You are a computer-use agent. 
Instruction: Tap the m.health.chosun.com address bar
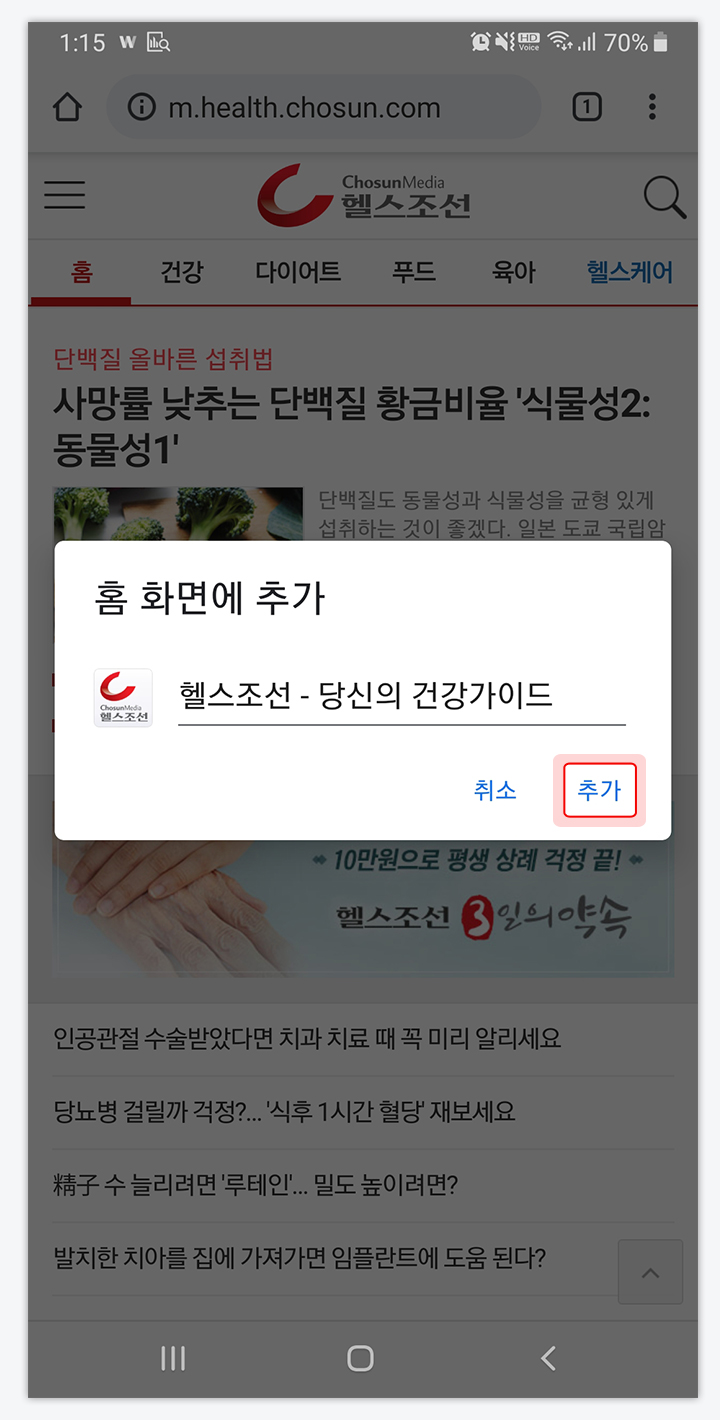[324, 107]
